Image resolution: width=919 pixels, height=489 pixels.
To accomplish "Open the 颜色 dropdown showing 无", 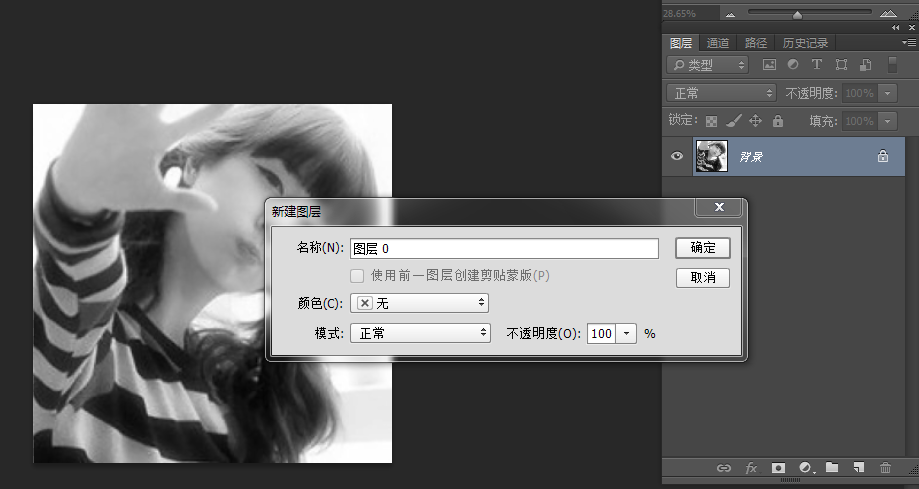I will 420,303.
